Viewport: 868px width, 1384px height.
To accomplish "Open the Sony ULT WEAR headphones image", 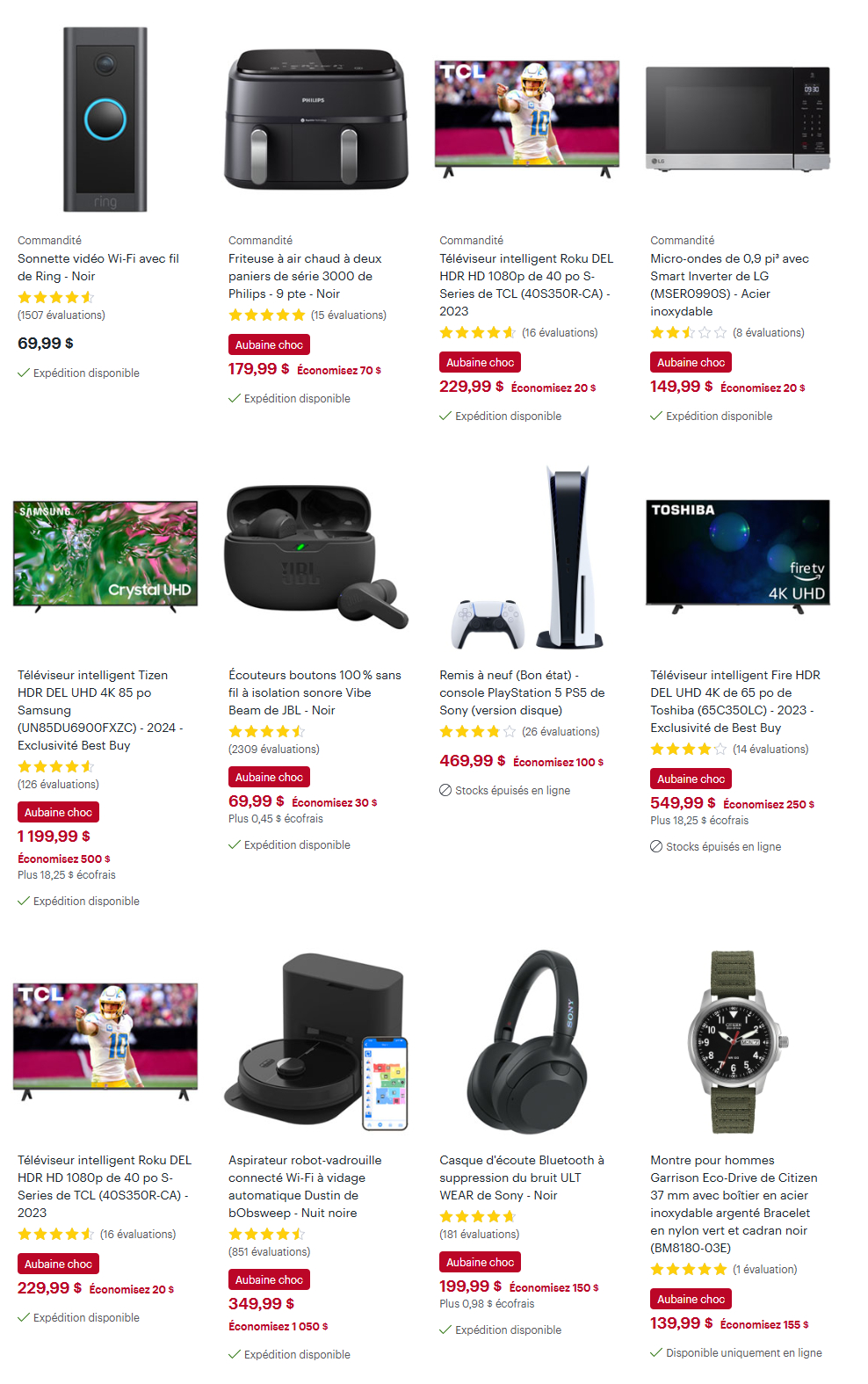I will [x=527, y=1041].
